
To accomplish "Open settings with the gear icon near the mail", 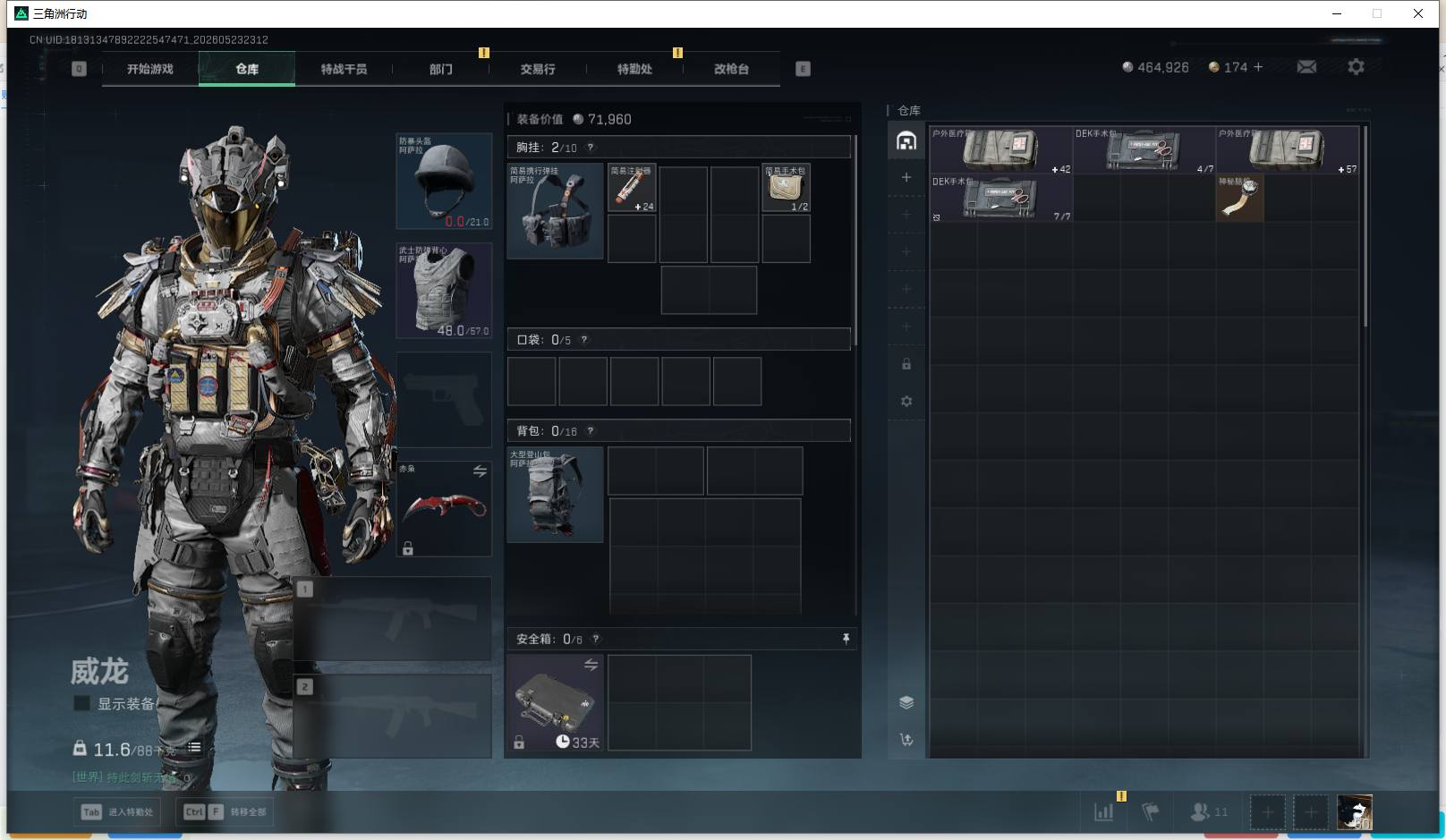I will [1356, 67].
